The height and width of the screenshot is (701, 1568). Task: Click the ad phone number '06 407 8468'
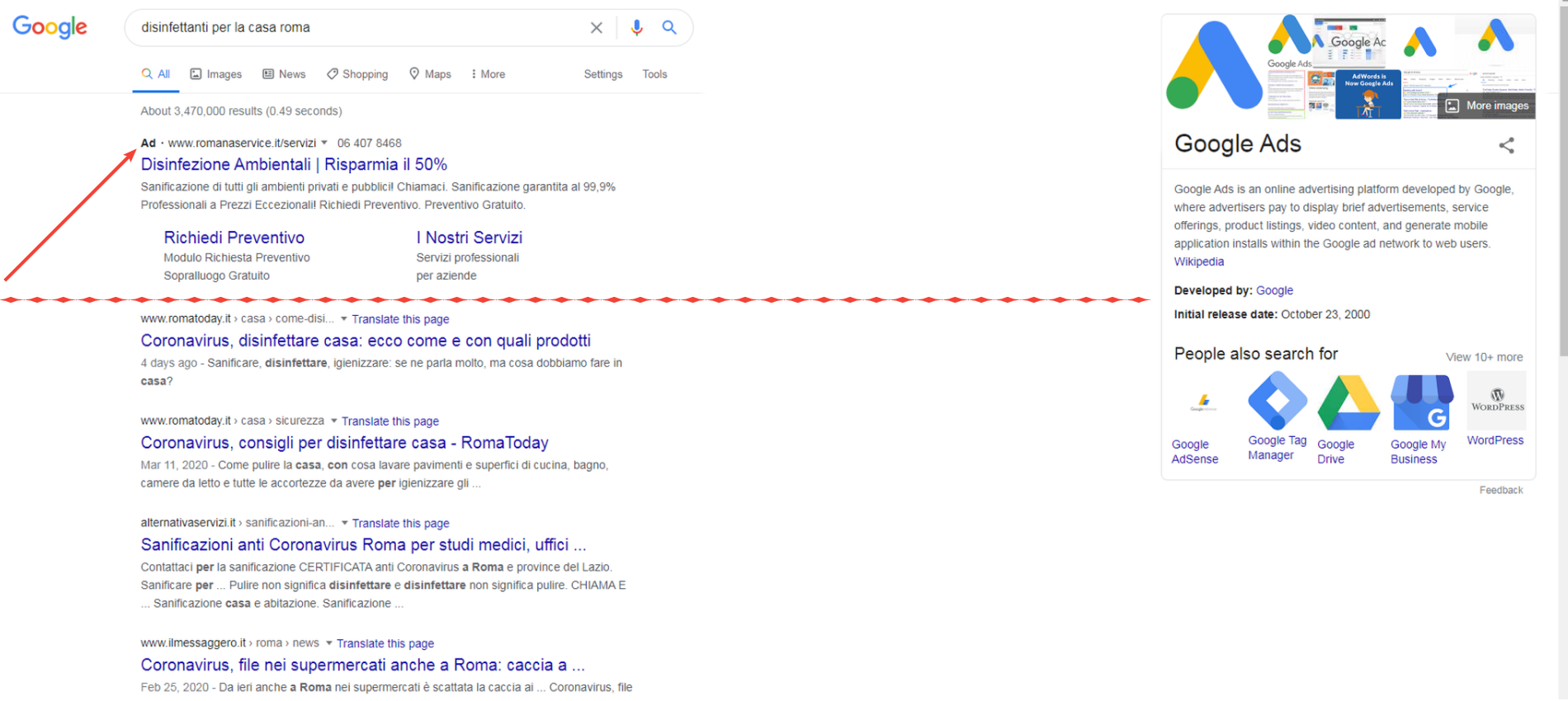(x=369, y=143)
